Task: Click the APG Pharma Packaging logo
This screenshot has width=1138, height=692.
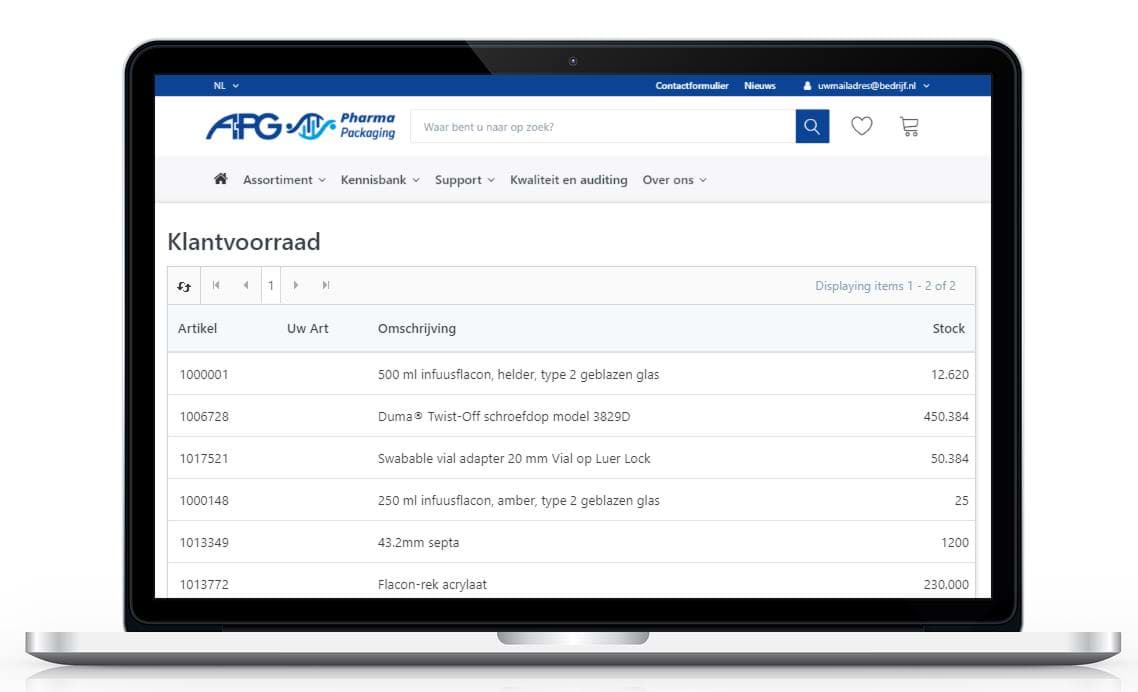Action: click(300, 127)
